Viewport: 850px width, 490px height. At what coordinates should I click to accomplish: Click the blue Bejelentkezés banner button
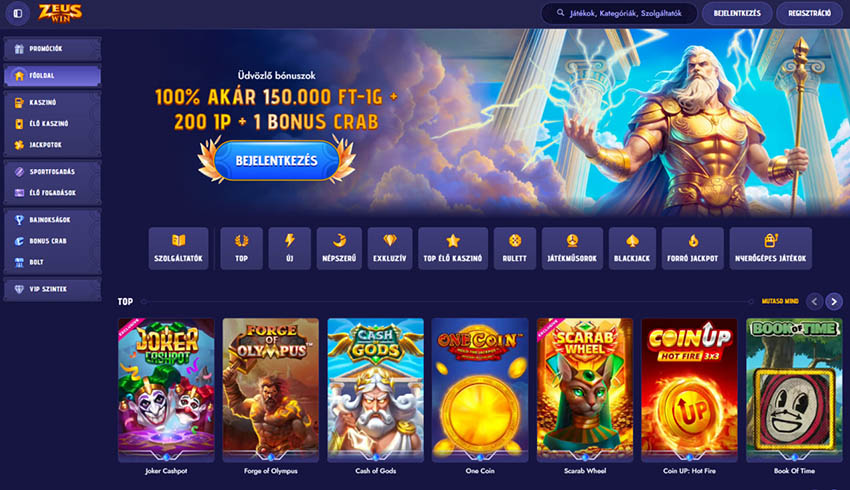click(x=276, y=160)
